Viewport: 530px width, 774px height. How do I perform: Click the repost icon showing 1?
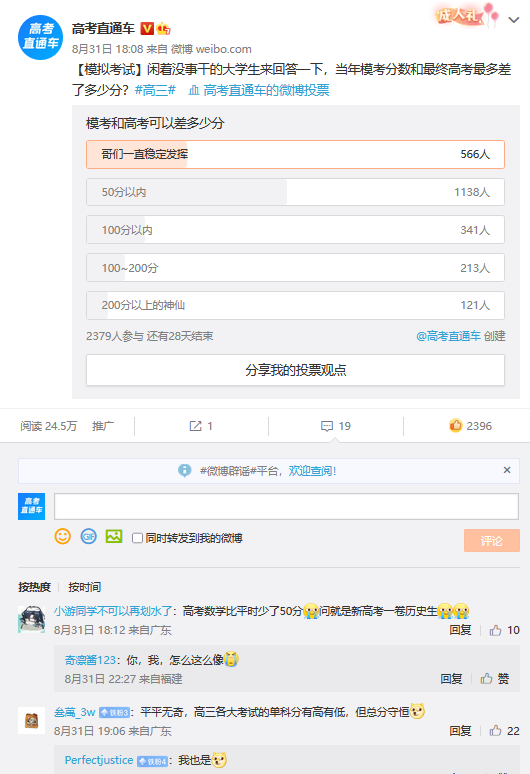pos(201,426)
